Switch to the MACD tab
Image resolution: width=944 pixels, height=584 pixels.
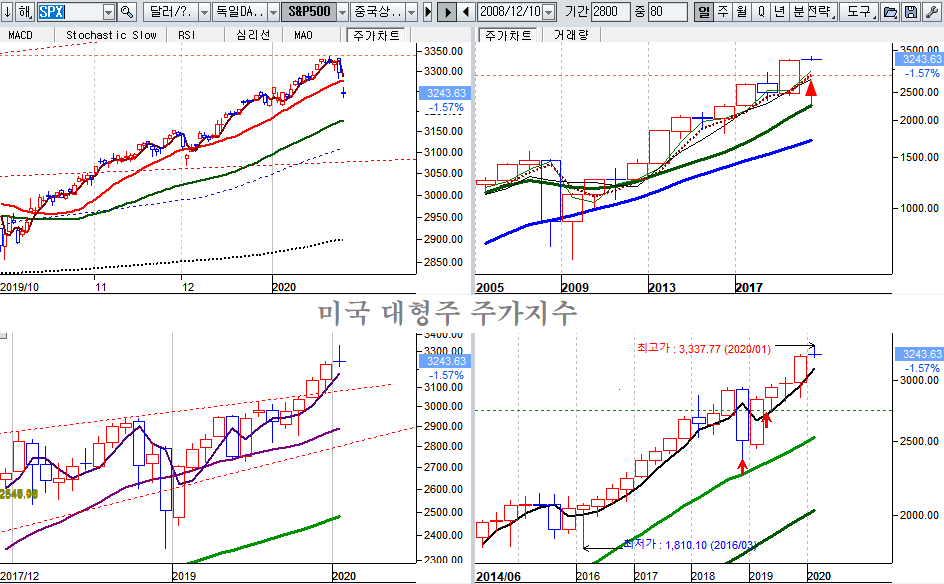coord(21,35)
